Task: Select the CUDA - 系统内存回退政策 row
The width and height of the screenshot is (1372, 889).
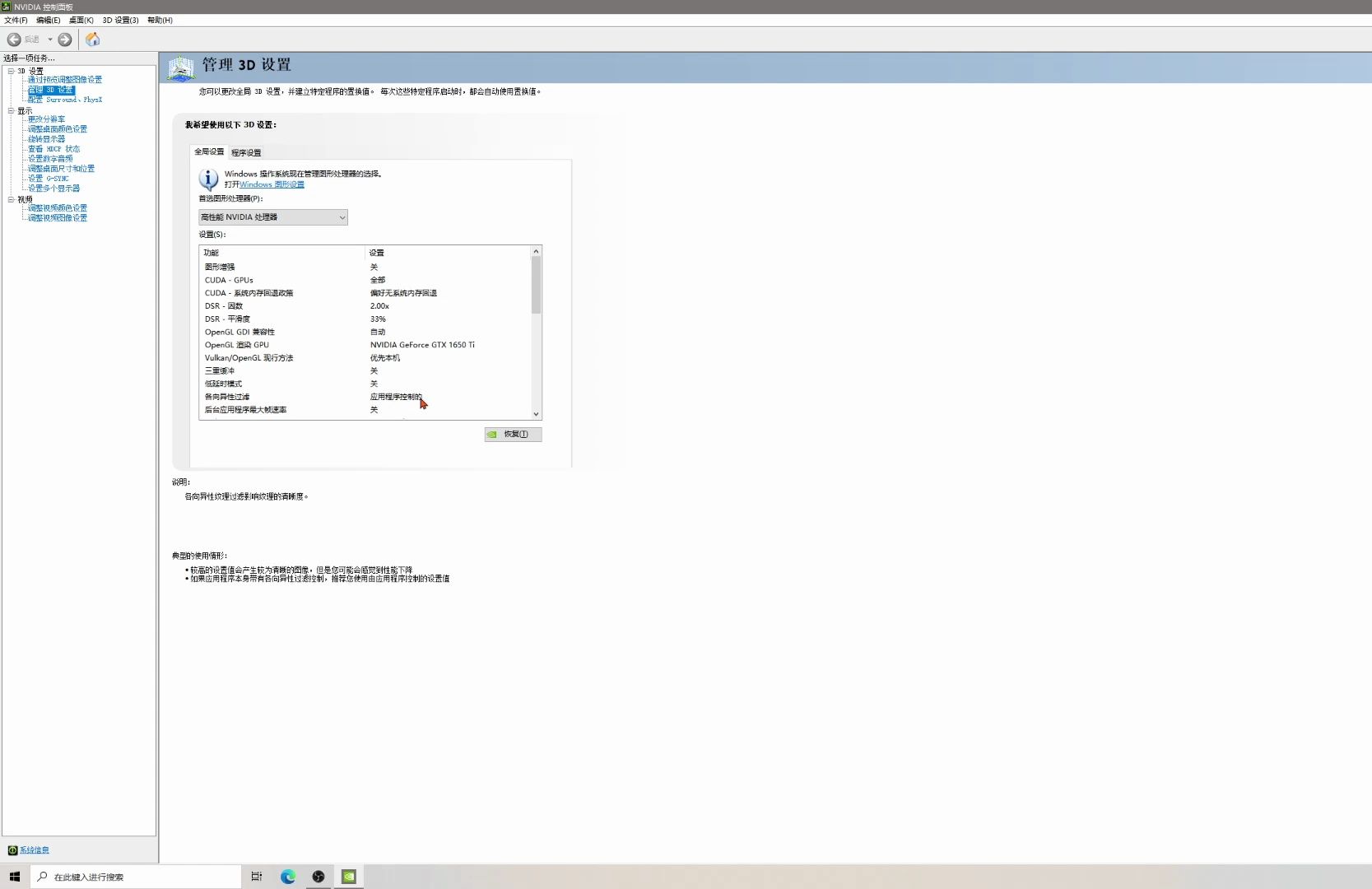Action: pyautogui.click(x=365, y=293)
